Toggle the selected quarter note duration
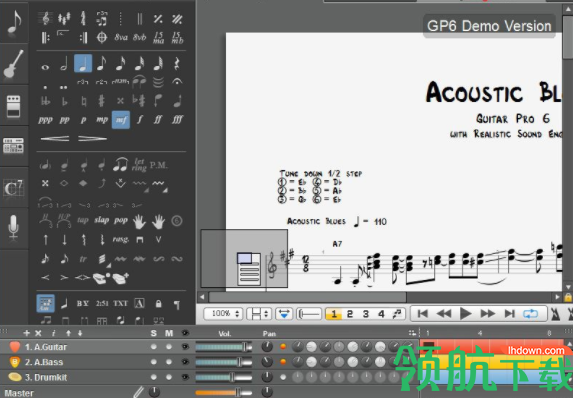 (x=83, y=64)
